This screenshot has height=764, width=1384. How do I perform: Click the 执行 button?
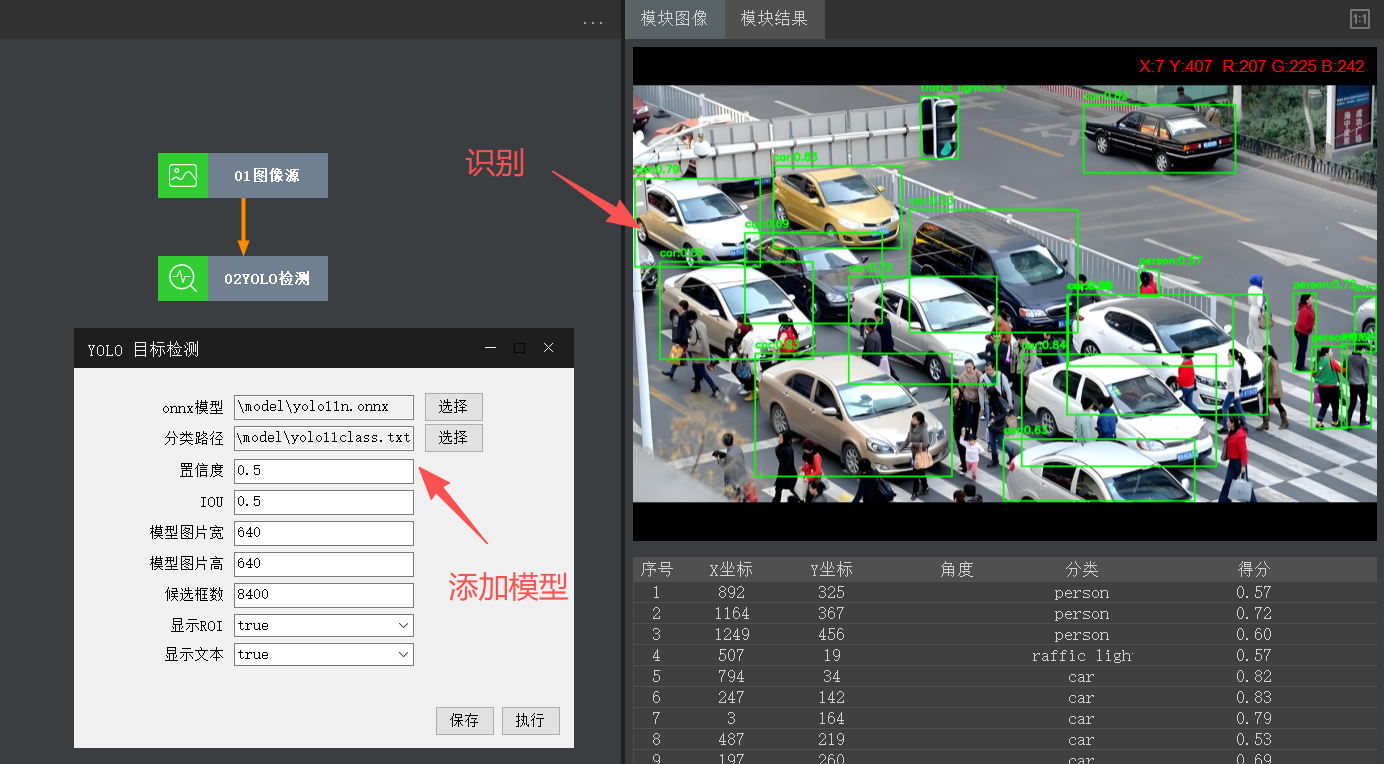531,720
